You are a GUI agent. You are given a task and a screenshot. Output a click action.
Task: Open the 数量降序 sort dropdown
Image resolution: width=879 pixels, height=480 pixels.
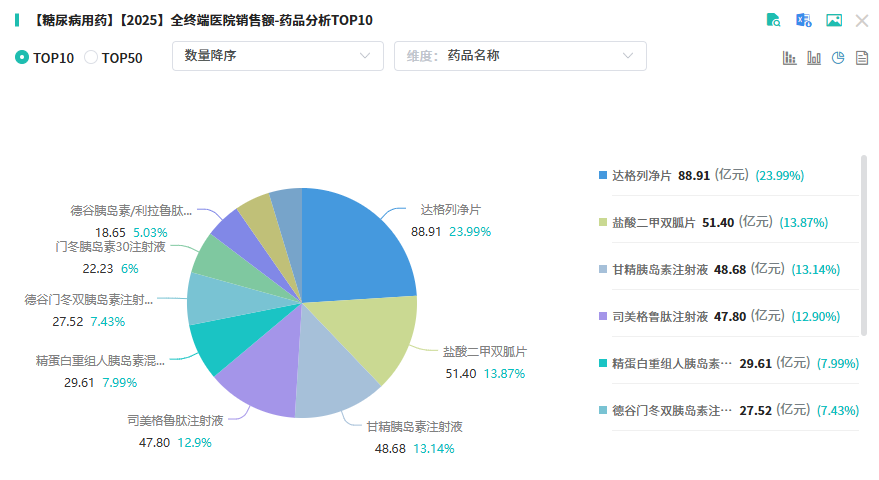(x=277, y=56)
